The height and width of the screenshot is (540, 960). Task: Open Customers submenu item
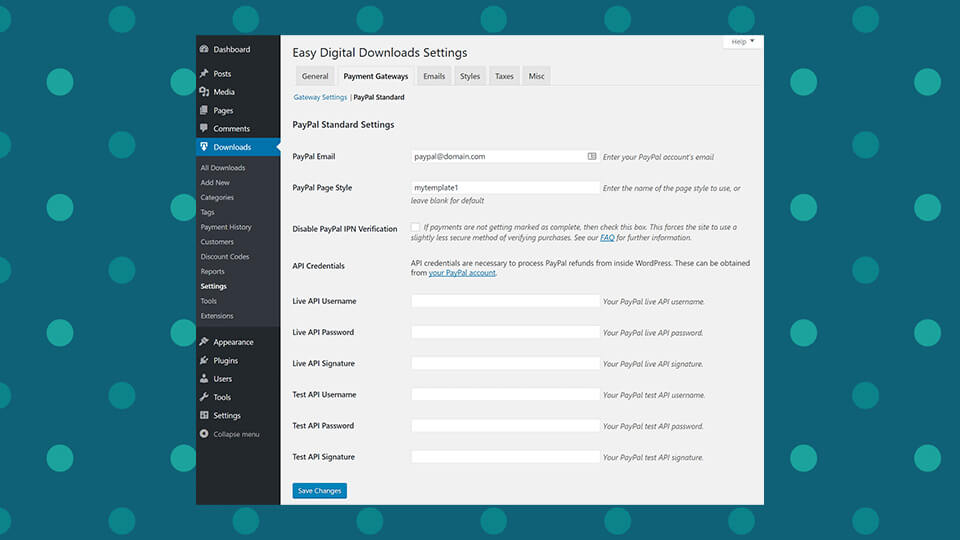coord(217,241)
